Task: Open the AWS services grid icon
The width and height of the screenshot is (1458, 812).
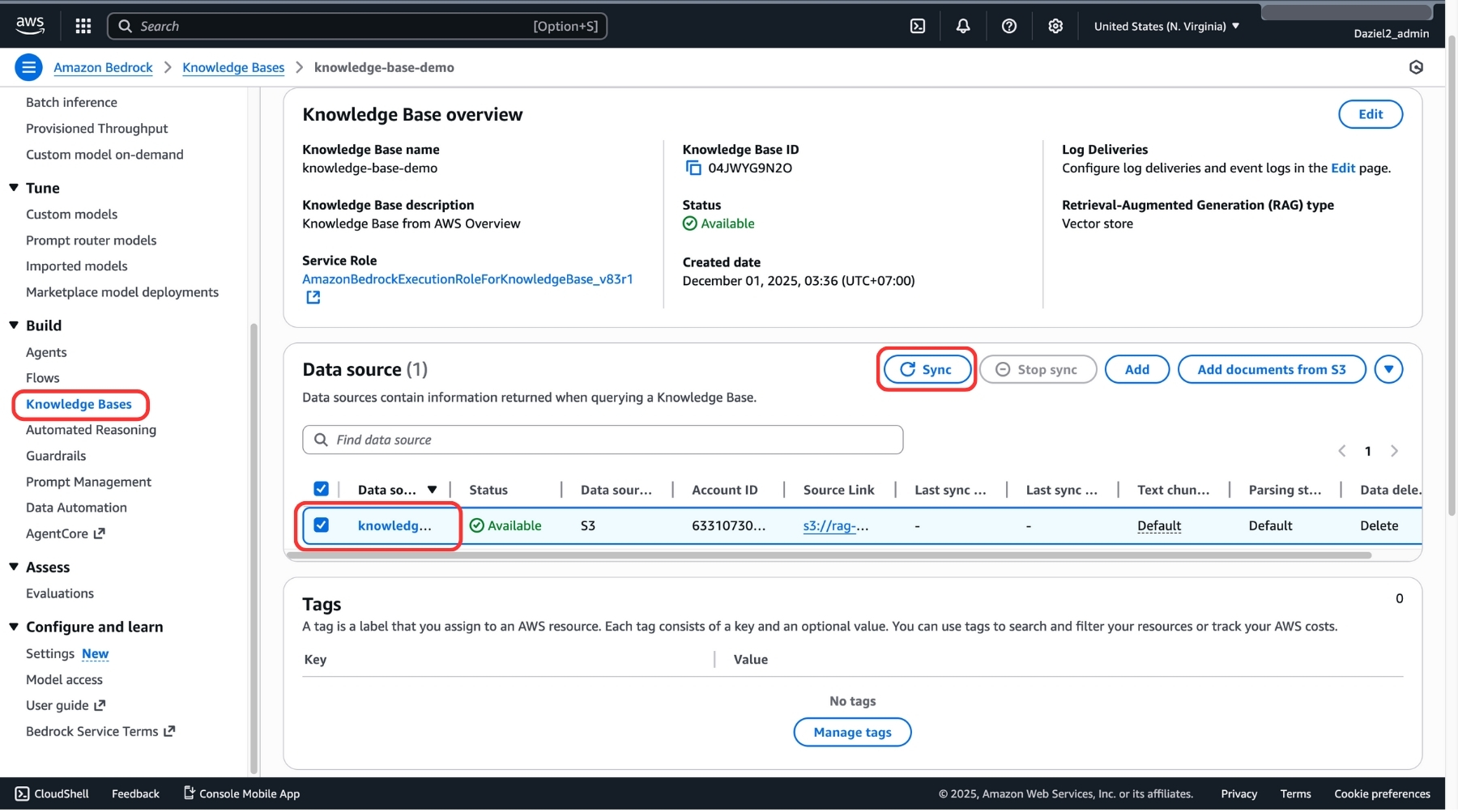Action: [x=83, y=25]
